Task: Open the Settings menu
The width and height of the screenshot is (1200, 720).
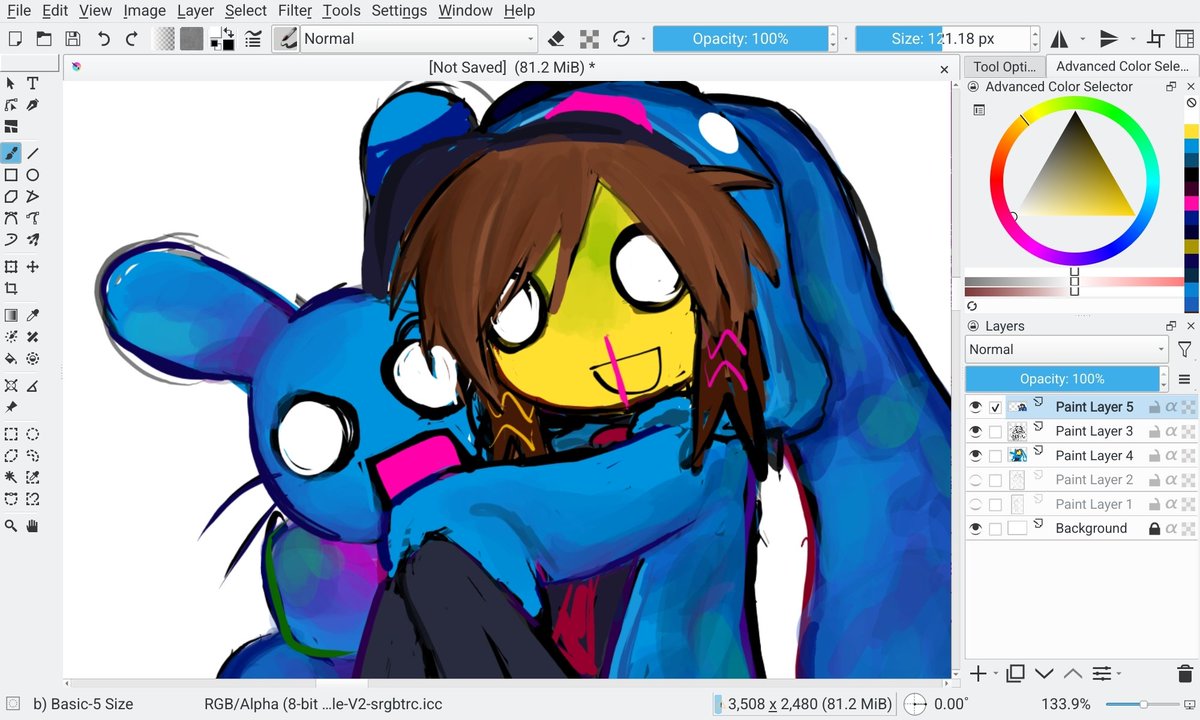Action: click(x=399, y=10)
